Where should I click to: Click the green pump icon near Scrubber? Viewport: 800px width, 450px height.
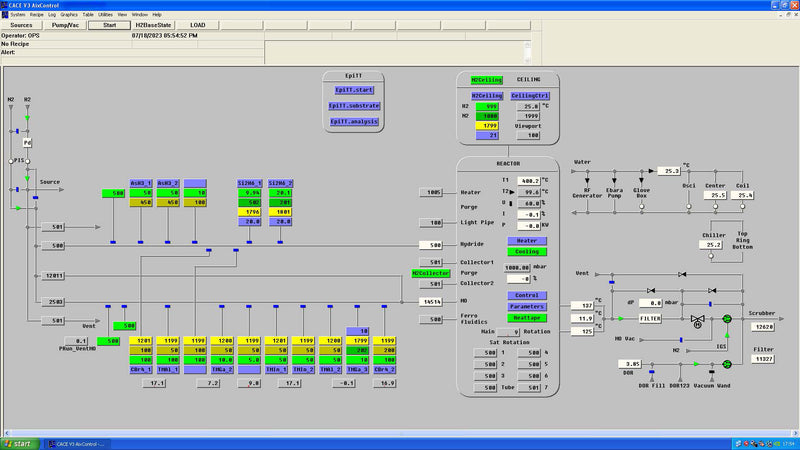pyautogui.click(x=728, y=319)
